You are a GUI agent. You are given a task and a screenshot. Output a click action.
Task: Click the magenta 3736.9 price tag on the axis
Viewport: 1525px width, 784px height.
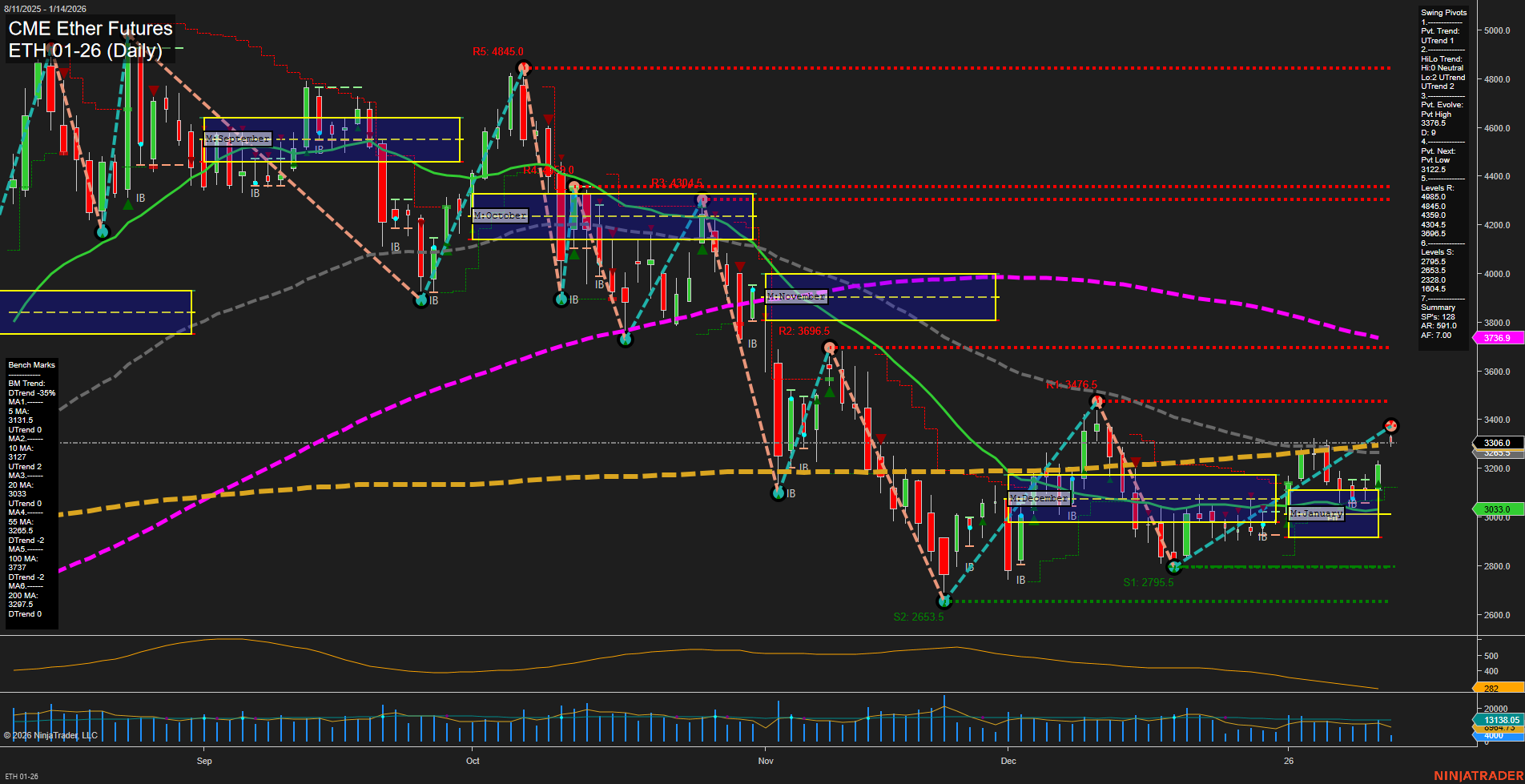click(1499, 338)
